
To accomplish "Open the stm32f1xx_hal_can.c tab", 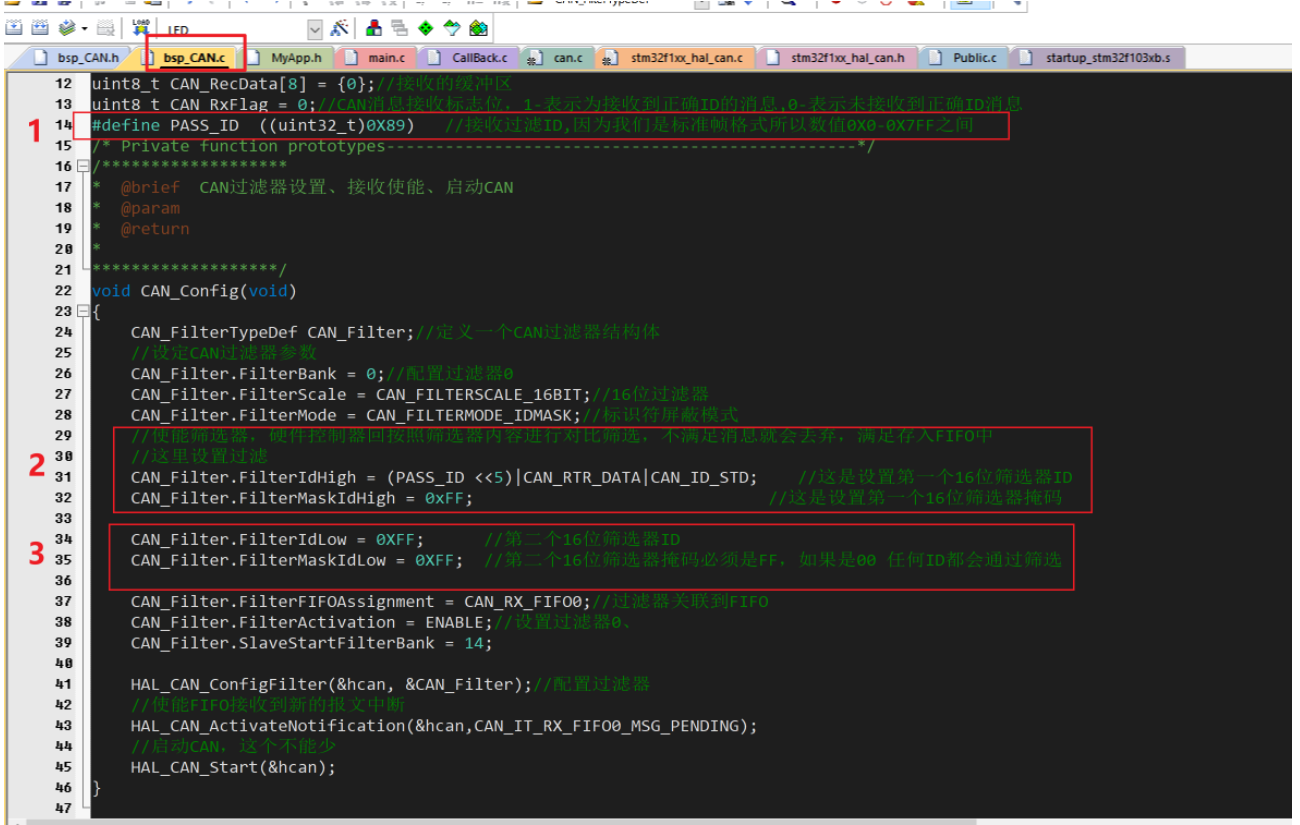I will tap(676, 58).
